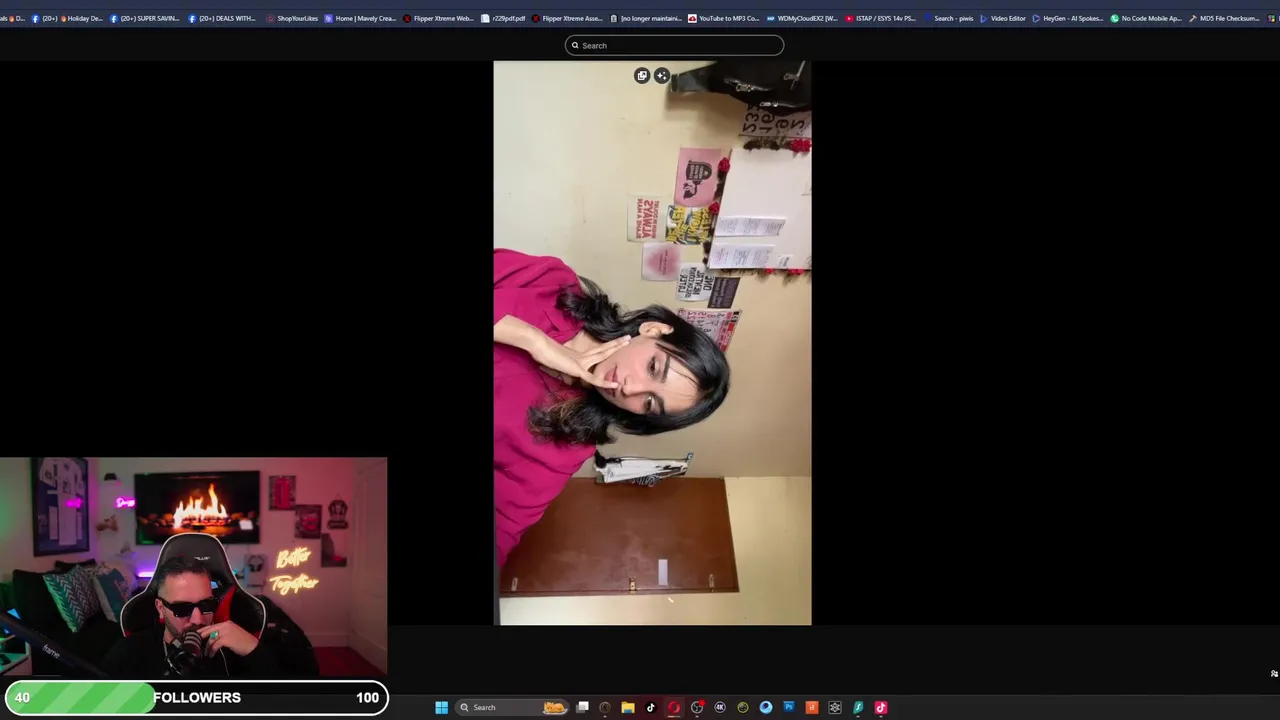The height and width of the screenshot is (720, 1280).
Task: Open the taskbar icon with red notification badge
Action: [697, 707]
